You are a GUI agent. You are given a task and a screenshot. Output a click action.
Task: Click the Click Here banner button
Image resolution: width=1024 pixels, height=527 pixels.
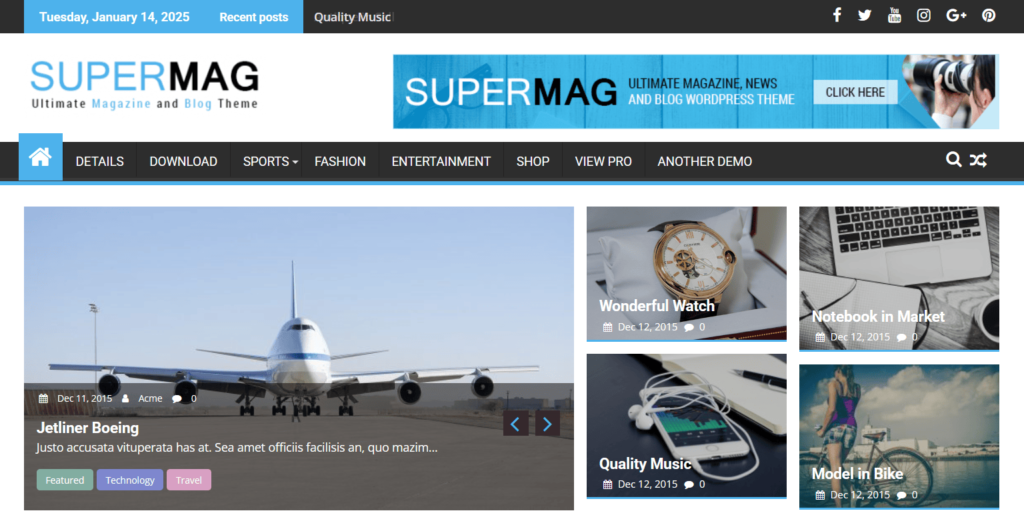[x=855, y=92]
